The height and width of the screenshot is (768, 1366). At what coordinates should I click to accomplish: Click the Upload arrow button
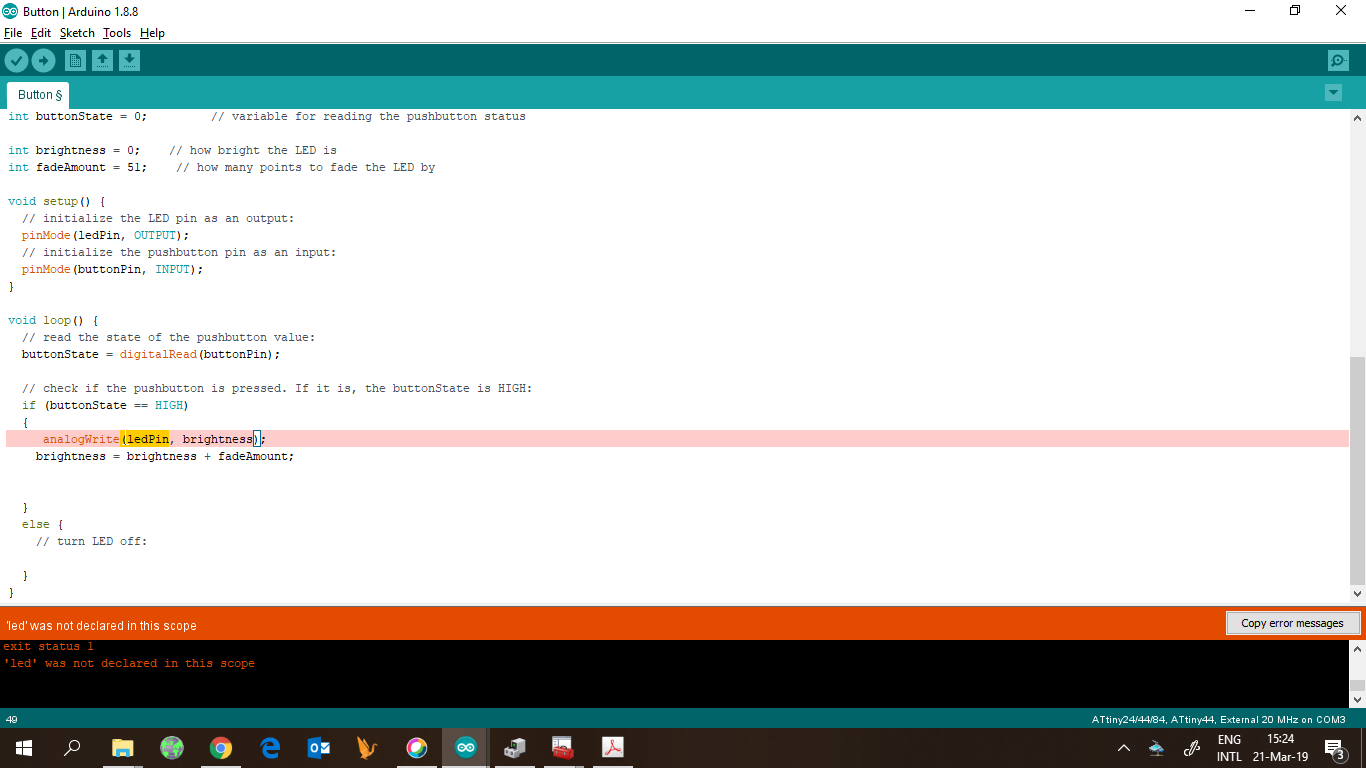[x=43, y=61]
